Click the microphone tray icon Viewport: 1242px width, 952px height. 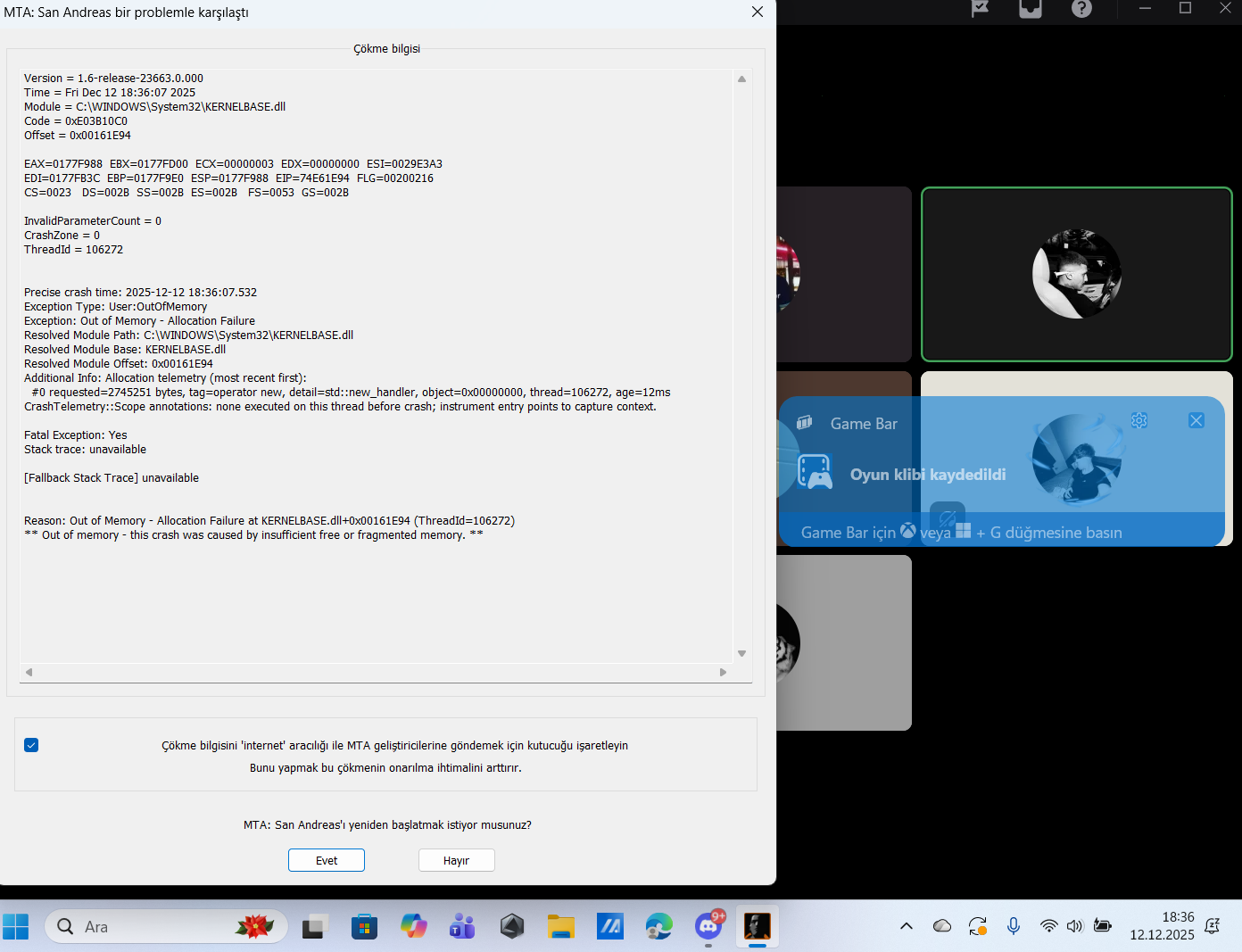pos(1014,926)
